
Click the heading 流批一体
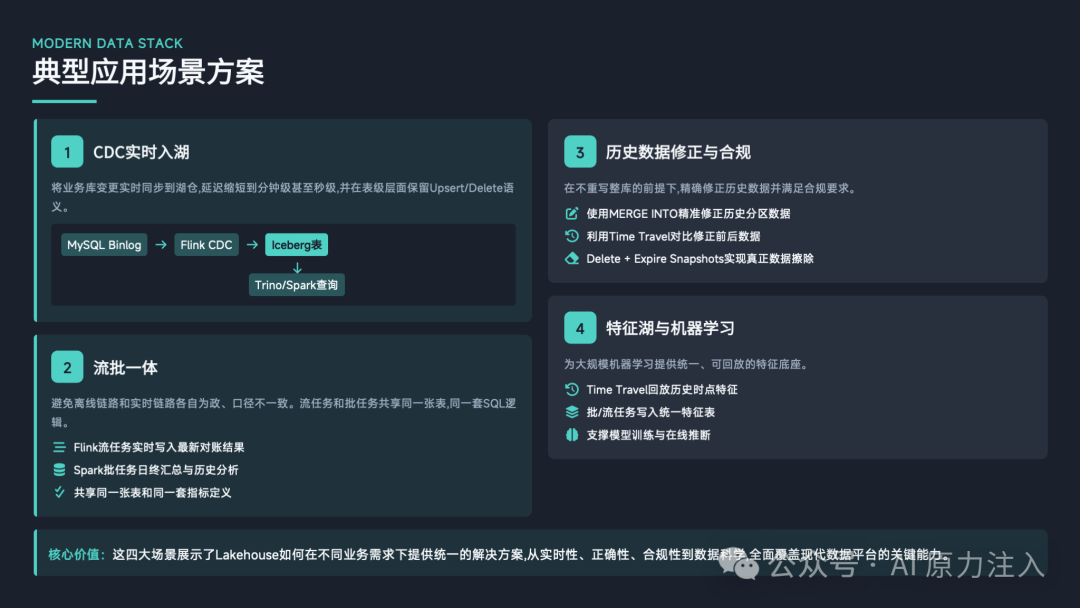click(125, 368)
